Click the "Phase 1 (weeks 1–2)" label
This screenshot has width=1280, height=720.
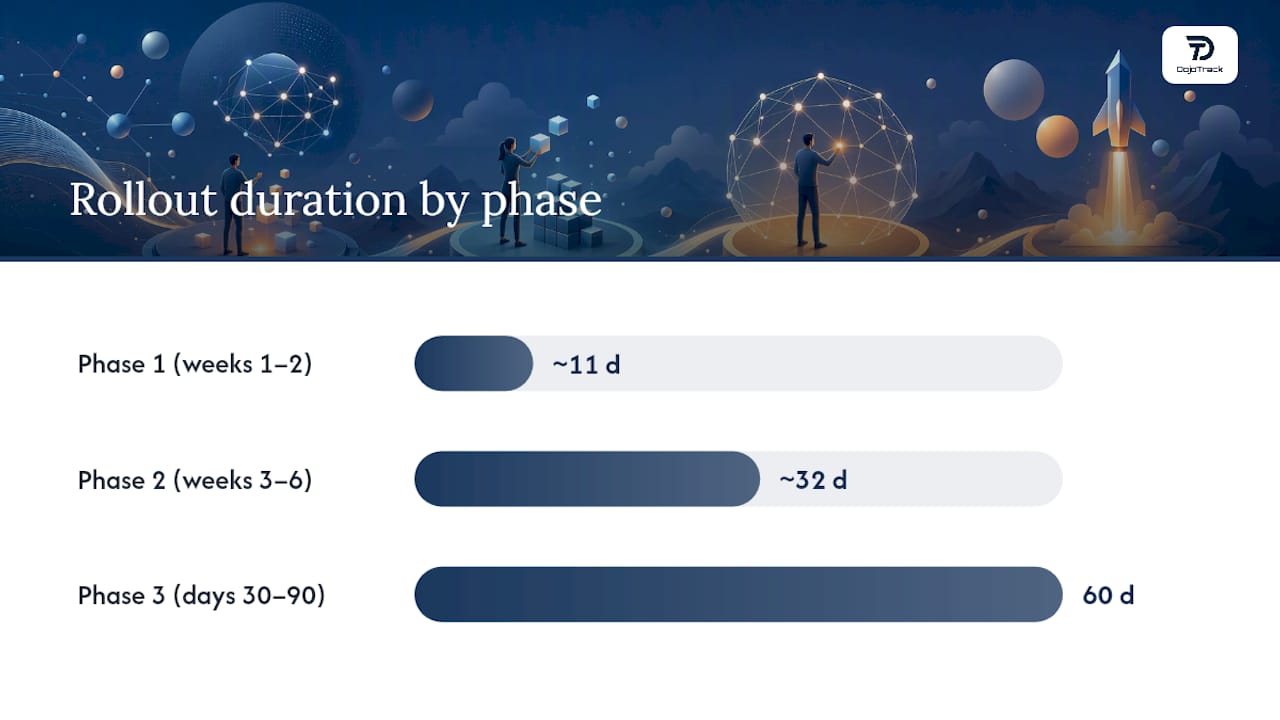[195, 364]
